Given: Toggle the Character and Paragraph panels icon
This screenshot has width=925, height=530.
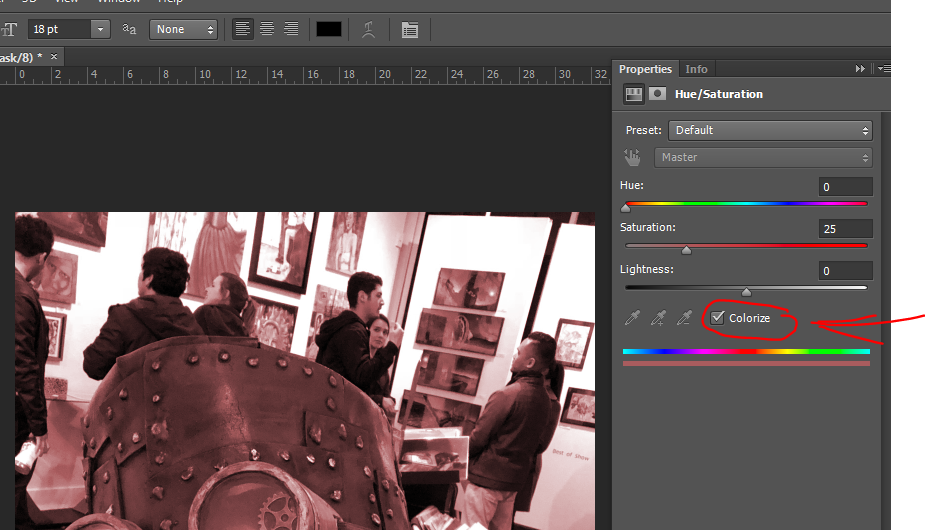Looking at the screenshot, I should coord(410,29).
